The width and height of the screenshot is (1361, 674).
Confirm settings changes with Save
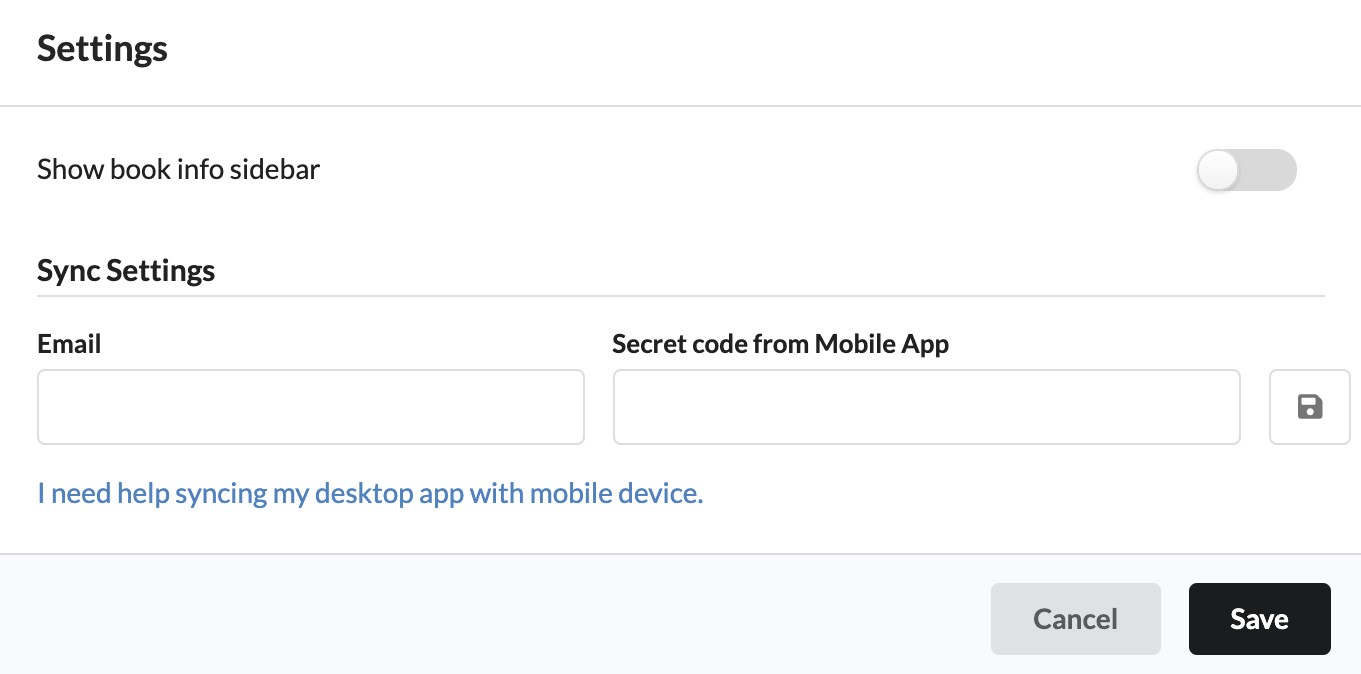pyautogui.click(x=1260, y=619)
